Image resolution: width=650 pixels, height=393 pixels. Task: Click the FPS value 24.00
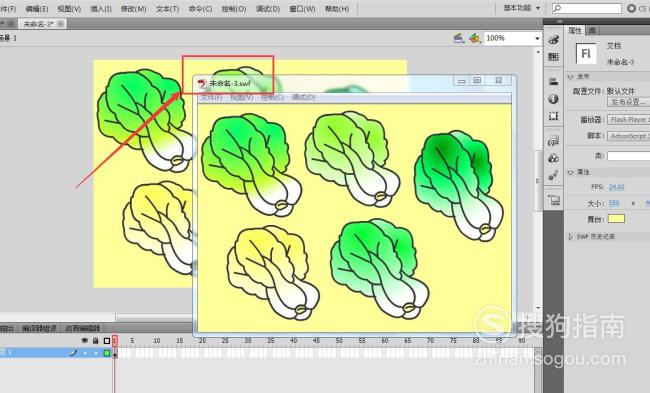pos(616,187)
